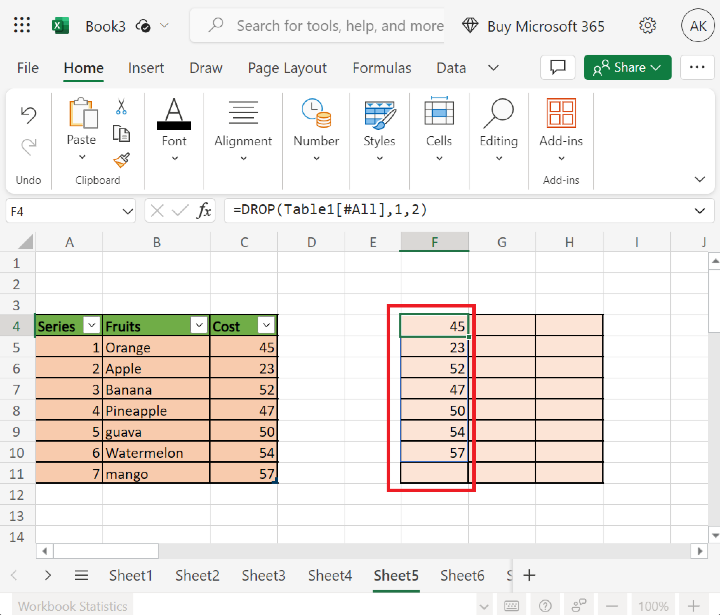Open the Fruits column filter dropdown
Screen dimensions: 720x615
point(199,325)
